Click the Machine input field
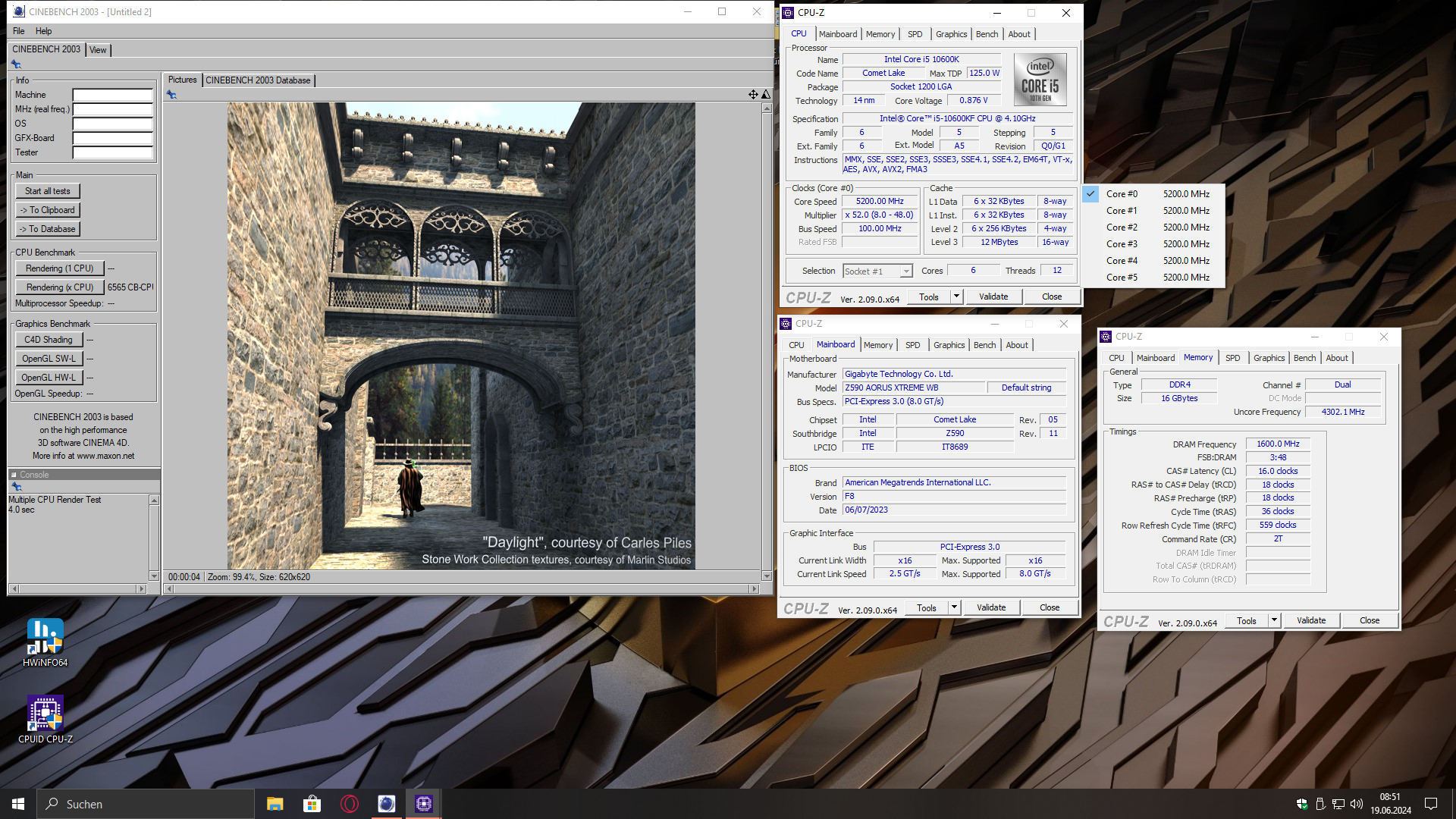The width and height of the screenshot is (1456, 819). coord(112,96)
